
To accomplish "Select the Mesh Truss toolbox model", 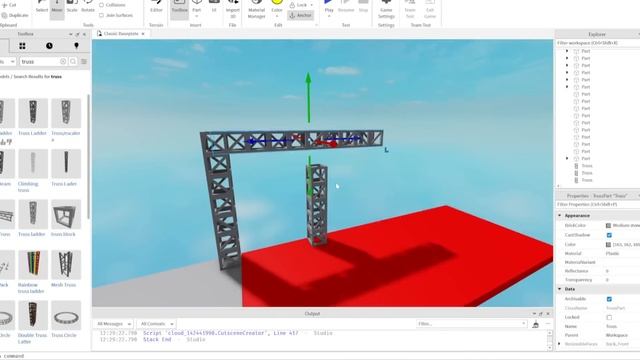I will pyautogui.click(x=66, y=269).
